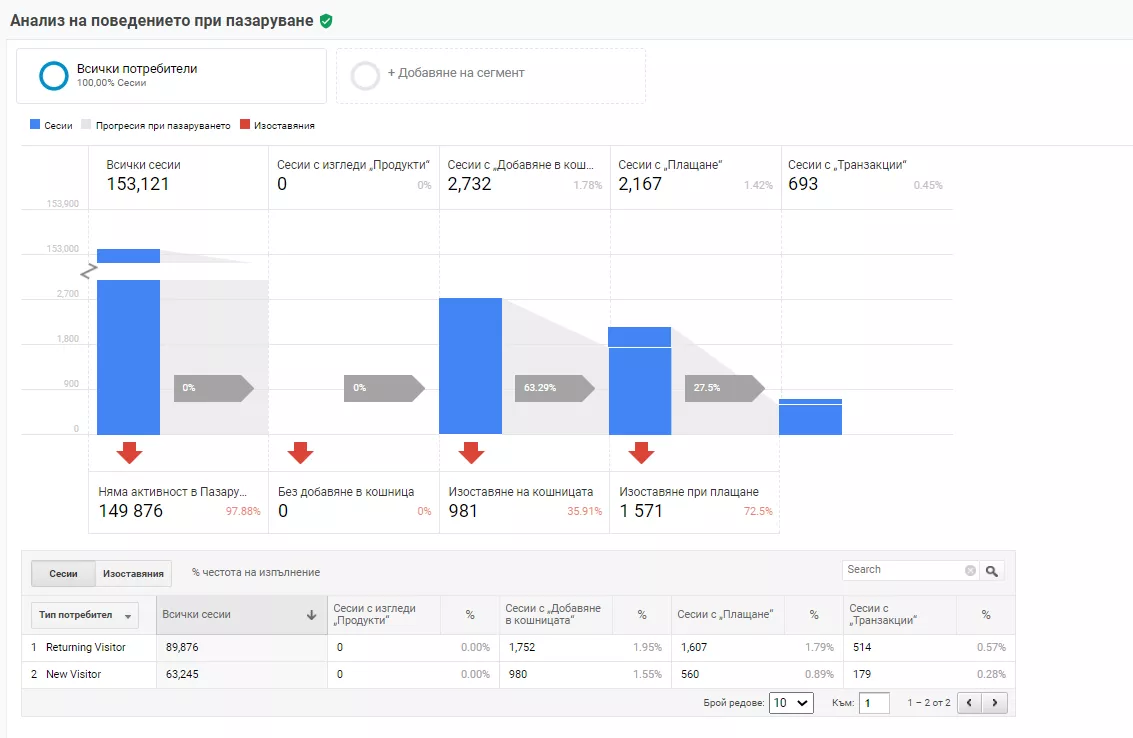
Task: Click the search magnifier icon in table
Action: click(x=991, y=571)
